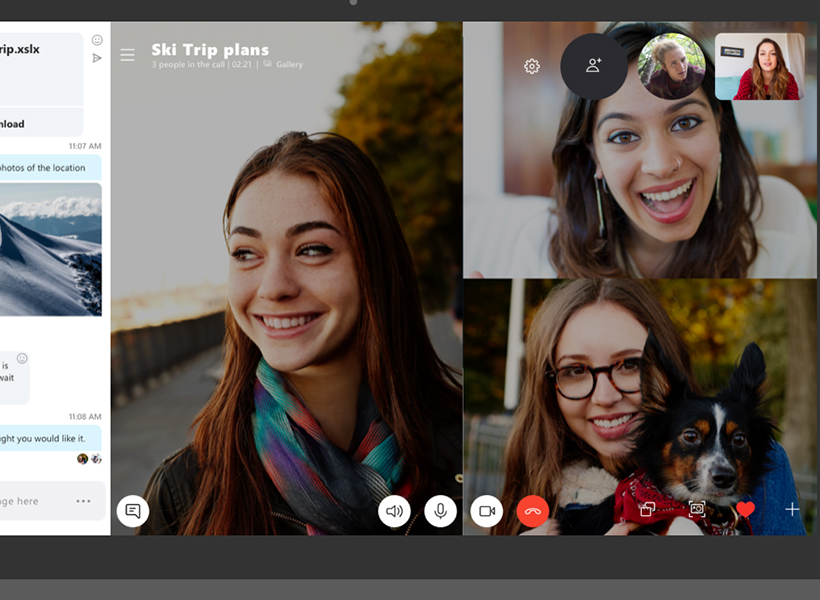
Task: End the call with red hang-up button
Action: [x=533, y=511]
